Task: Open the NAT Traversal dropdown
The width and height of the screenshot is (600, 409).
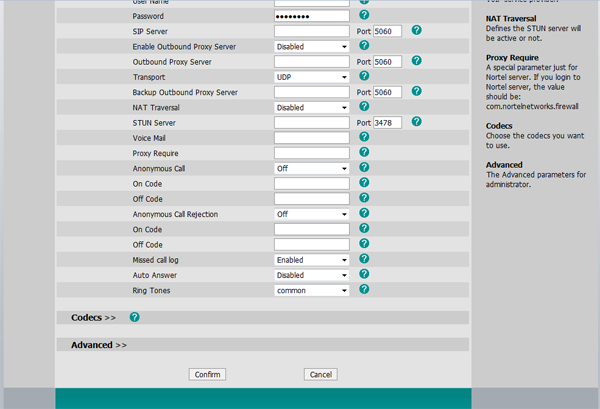Action: click(312, 107)
